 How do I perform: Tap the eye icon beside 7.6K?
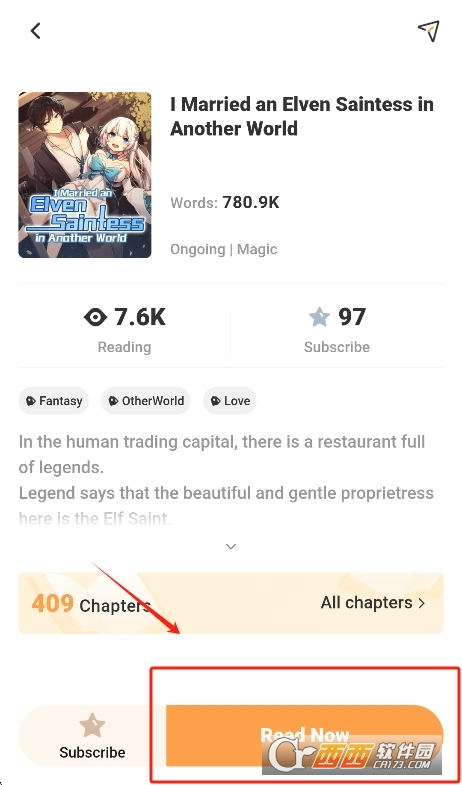95,317
